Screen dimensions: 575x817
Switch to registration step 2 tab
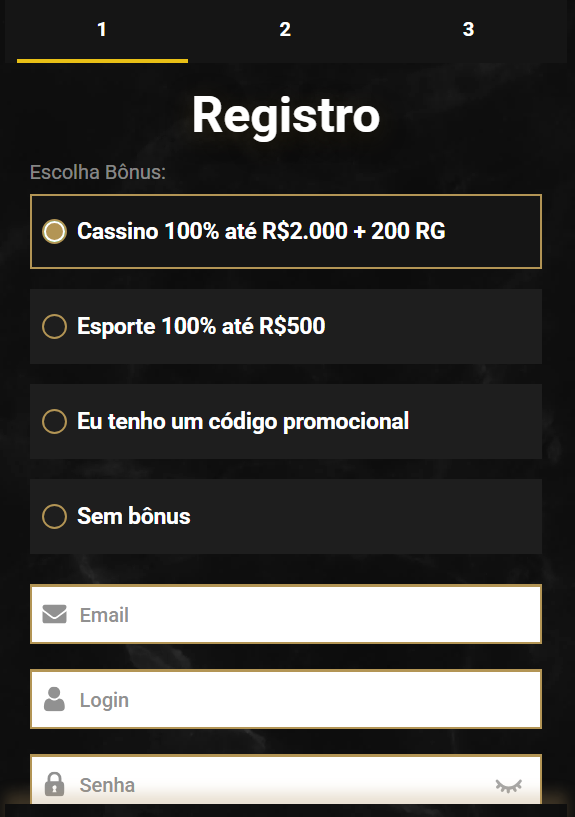(285, 31)
